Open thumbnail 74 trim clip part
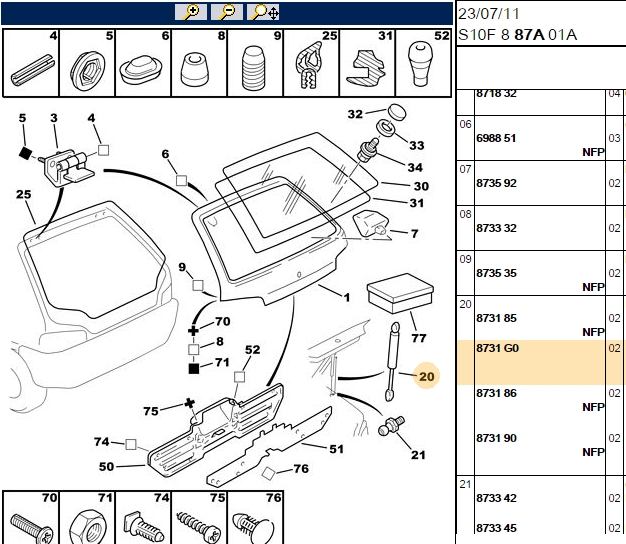 click(143, 518)
